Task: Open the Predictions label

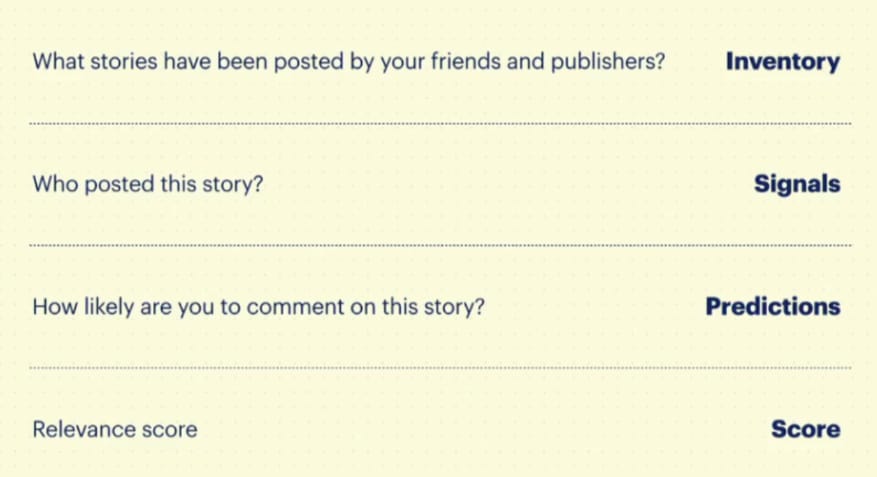Action: [x=772, y=307]
